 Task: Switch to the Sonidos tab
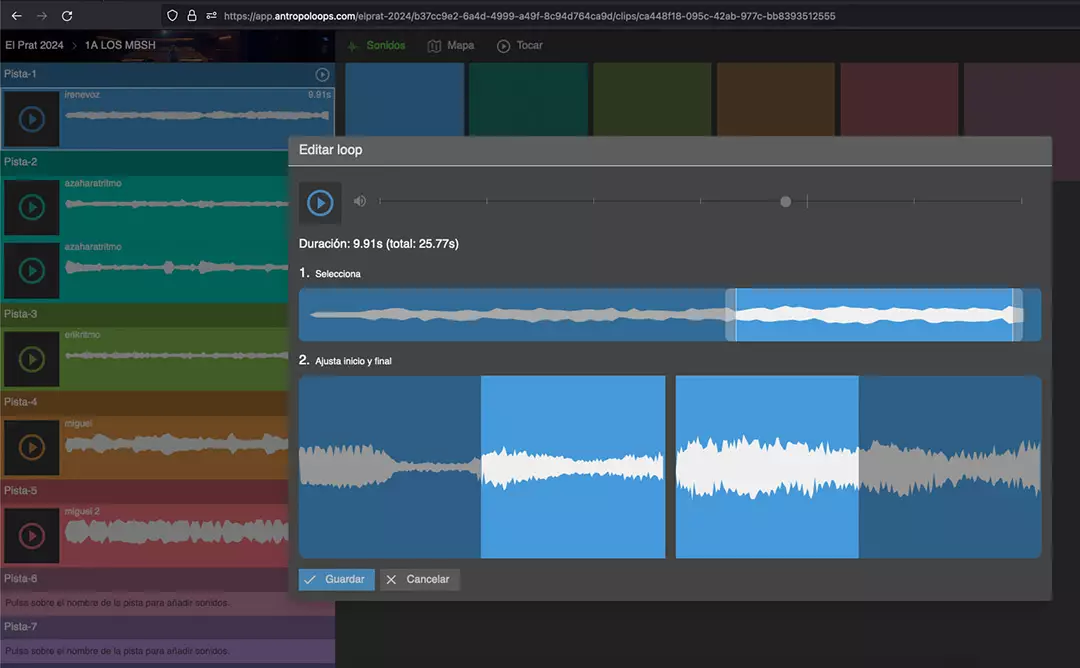(x=376, y=46)
